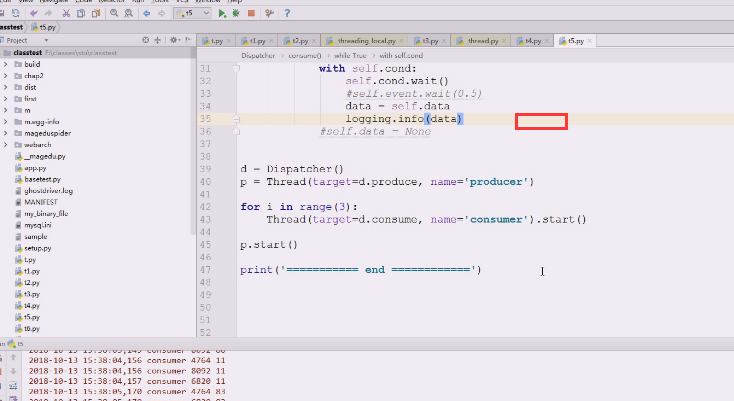This screenshot has width=734, height=401.
Task: Expand the m folder arrow
Action: (6, 110)
